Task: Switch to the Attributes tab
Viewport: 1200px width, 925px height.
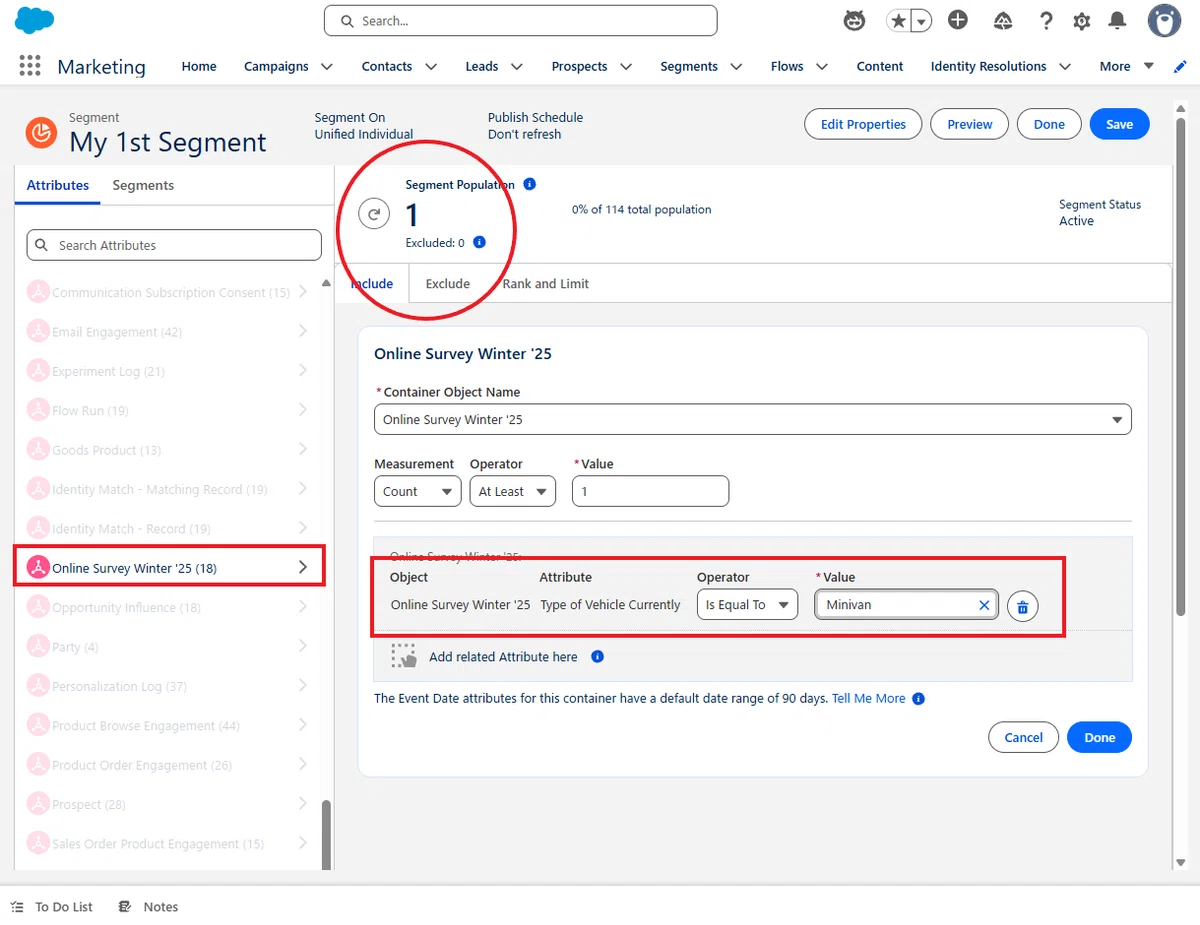Action: (x=58, y=185)
